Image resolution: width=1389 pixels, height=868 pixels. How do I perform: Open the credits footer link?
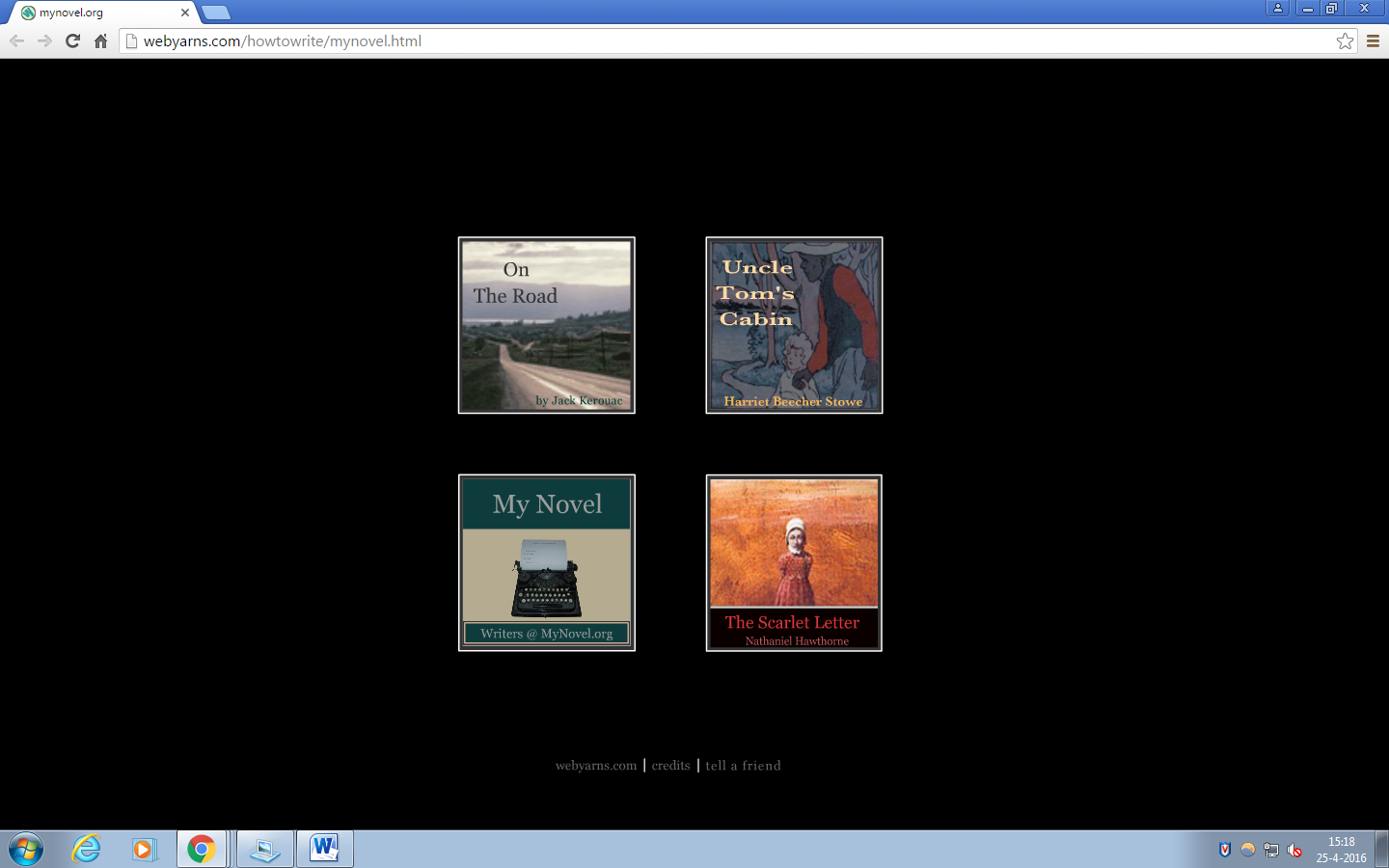click(670, 766)
